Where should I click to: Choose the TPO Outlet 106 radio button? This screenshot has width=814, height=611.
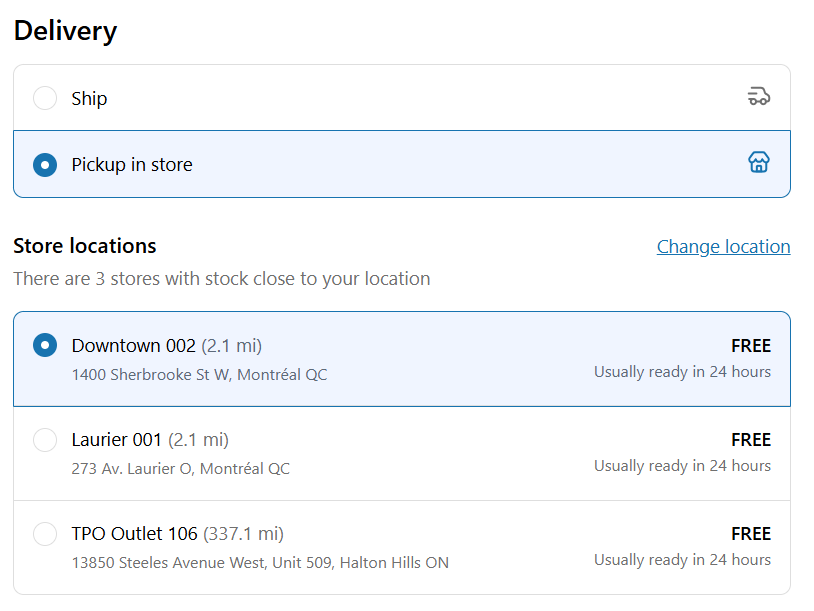coord(45,534)
